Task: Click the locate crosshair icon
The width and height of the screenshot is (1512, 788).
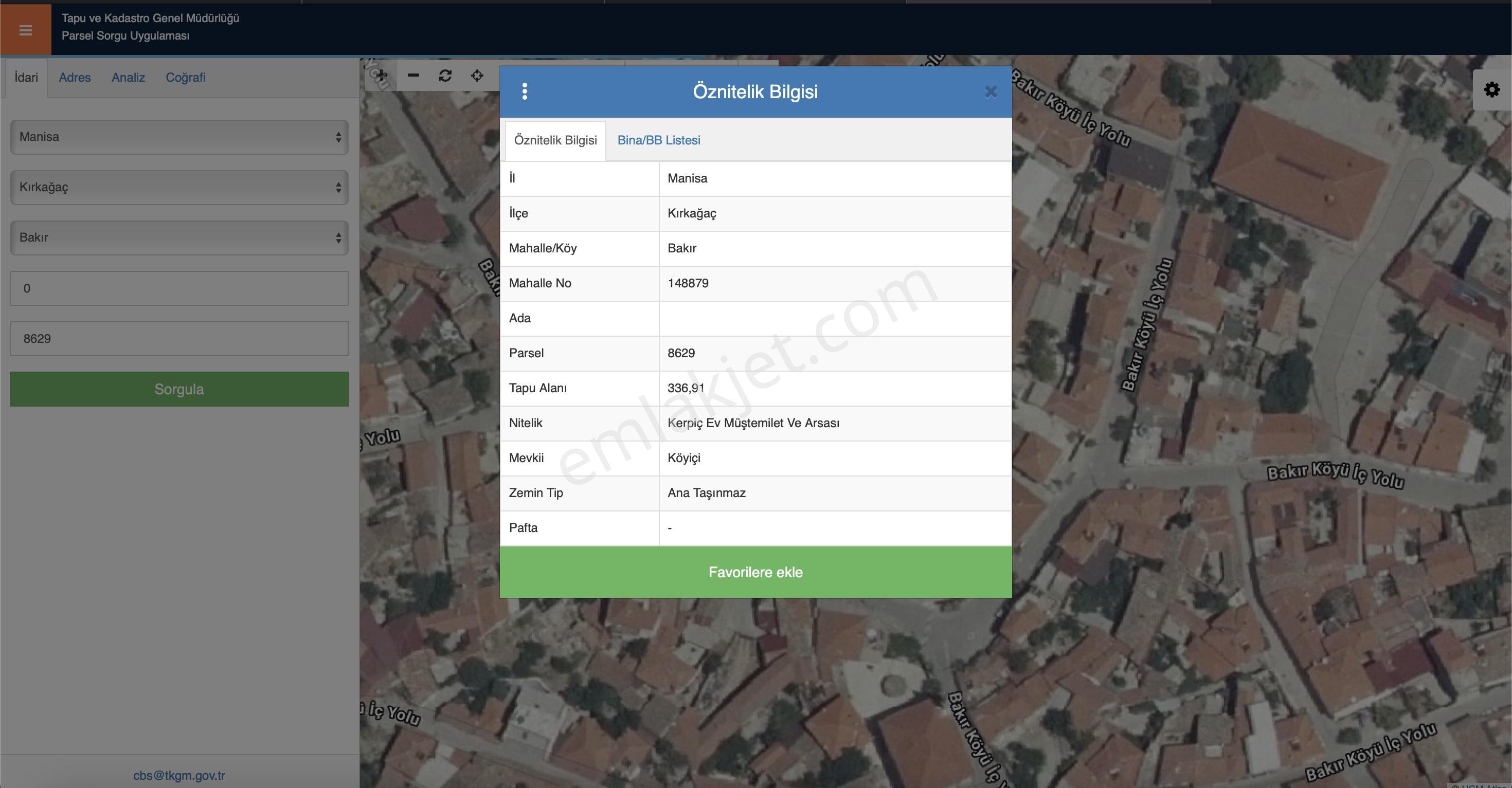Action: point(477,75)
